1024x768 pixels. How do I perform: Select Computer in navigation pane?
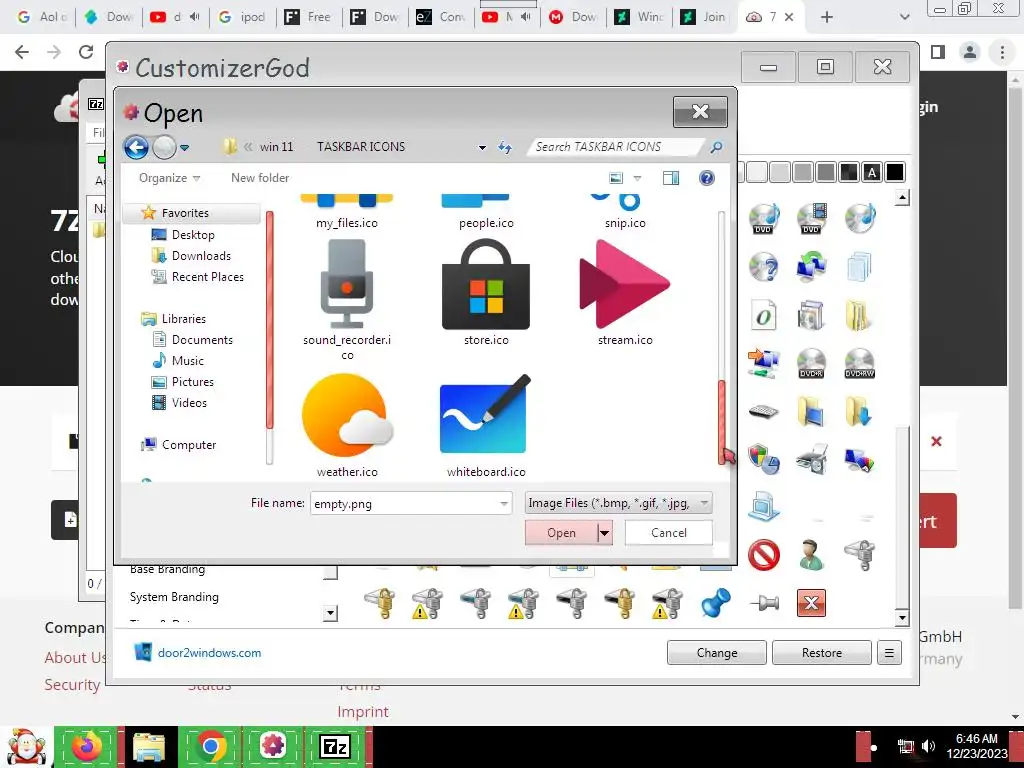tap(189, 445)
